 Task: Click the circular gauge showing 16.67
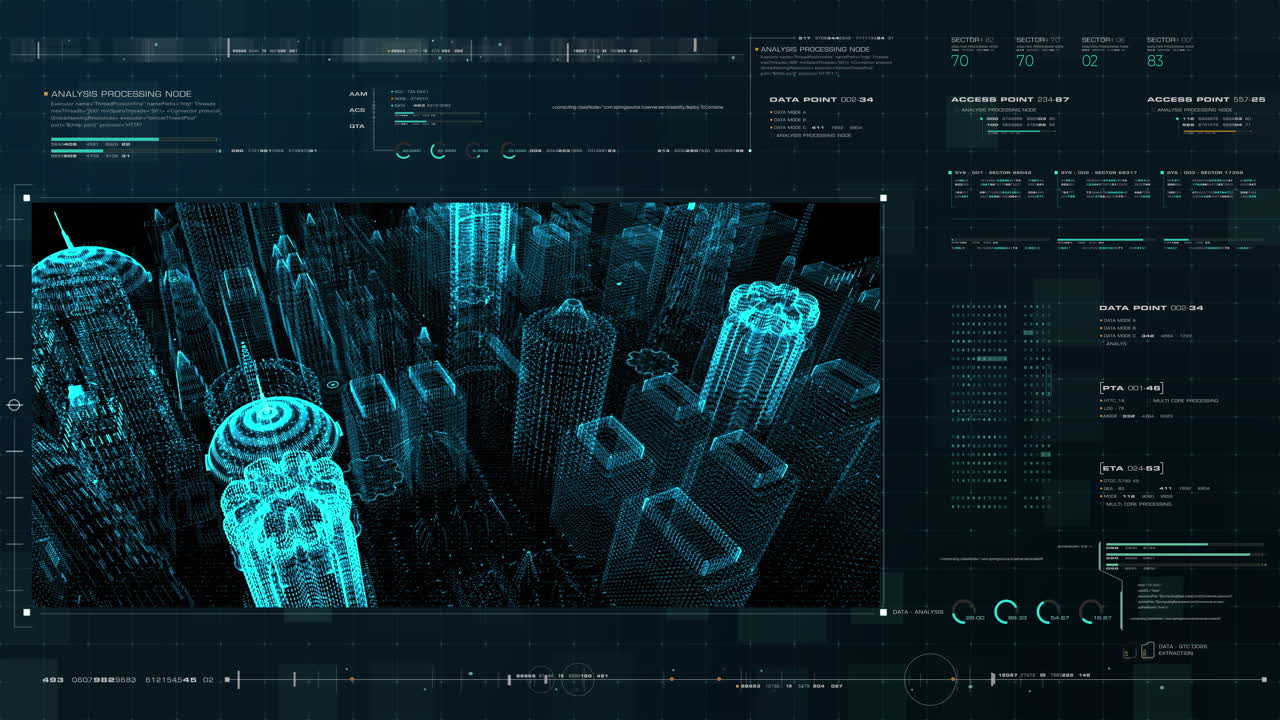coord(1092,612)
